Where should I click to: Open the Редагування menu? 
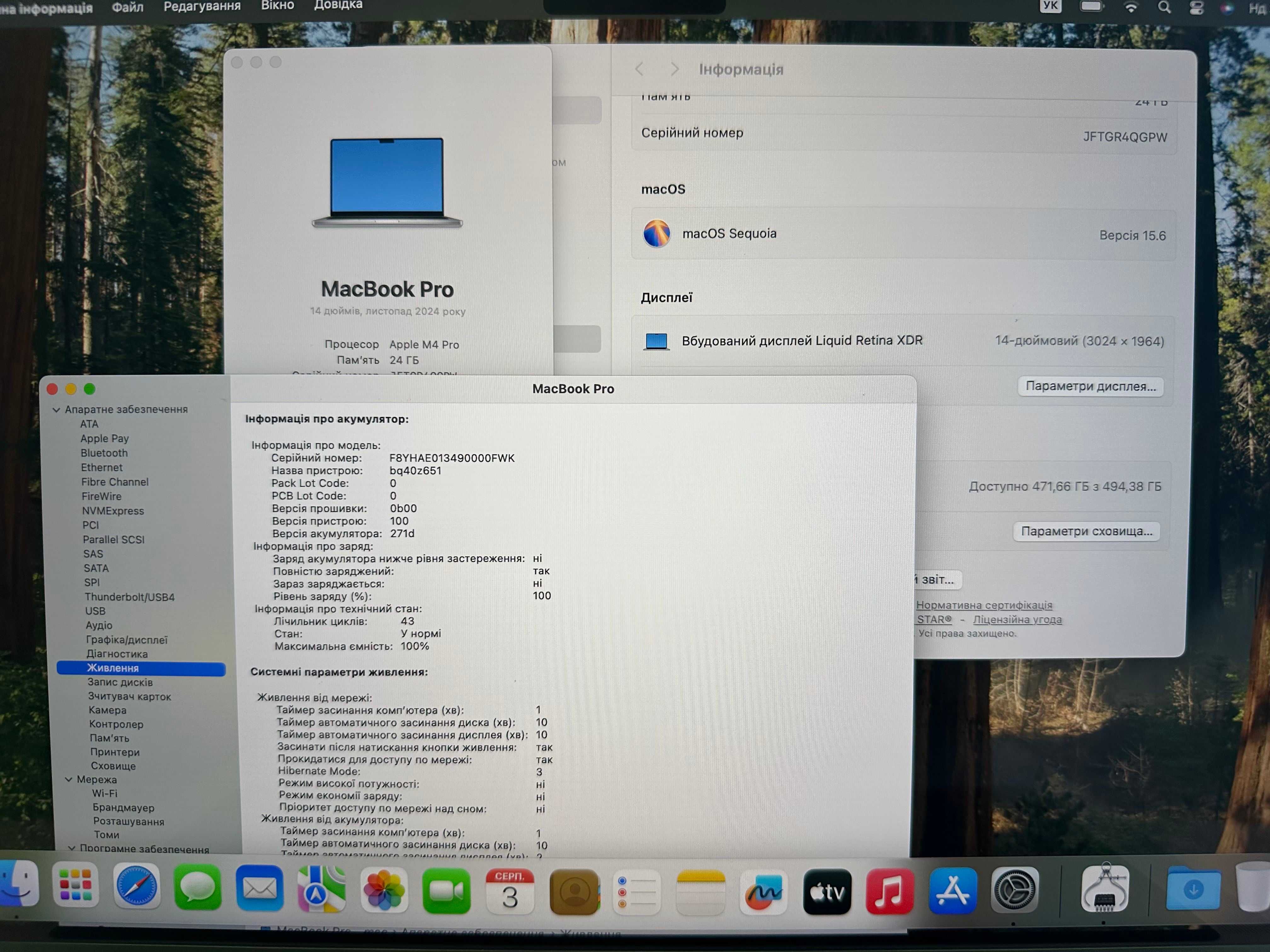pyautogui.click(x=202, y=6)
